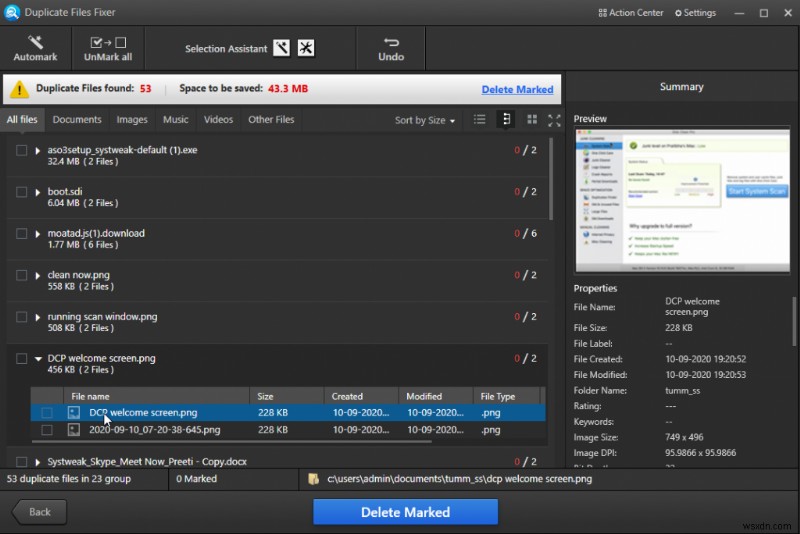Click UnMark all toolbar button

pyautogui.click(x=108, y=48)
